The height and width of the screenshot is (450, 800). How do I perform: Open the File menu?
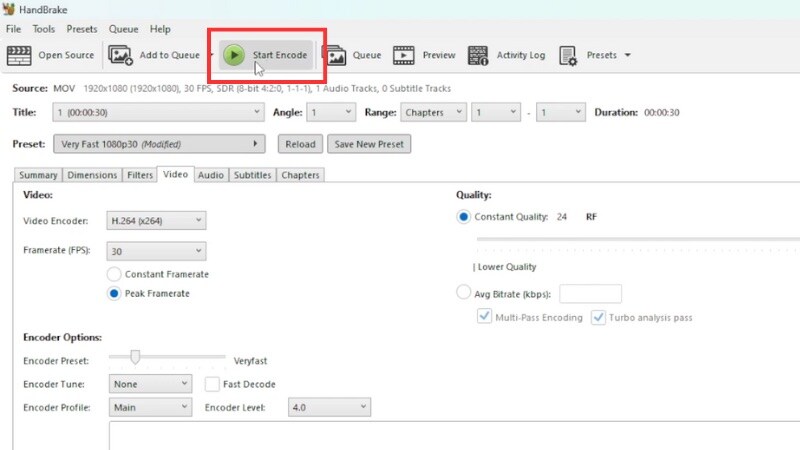[x=13, y=29]
